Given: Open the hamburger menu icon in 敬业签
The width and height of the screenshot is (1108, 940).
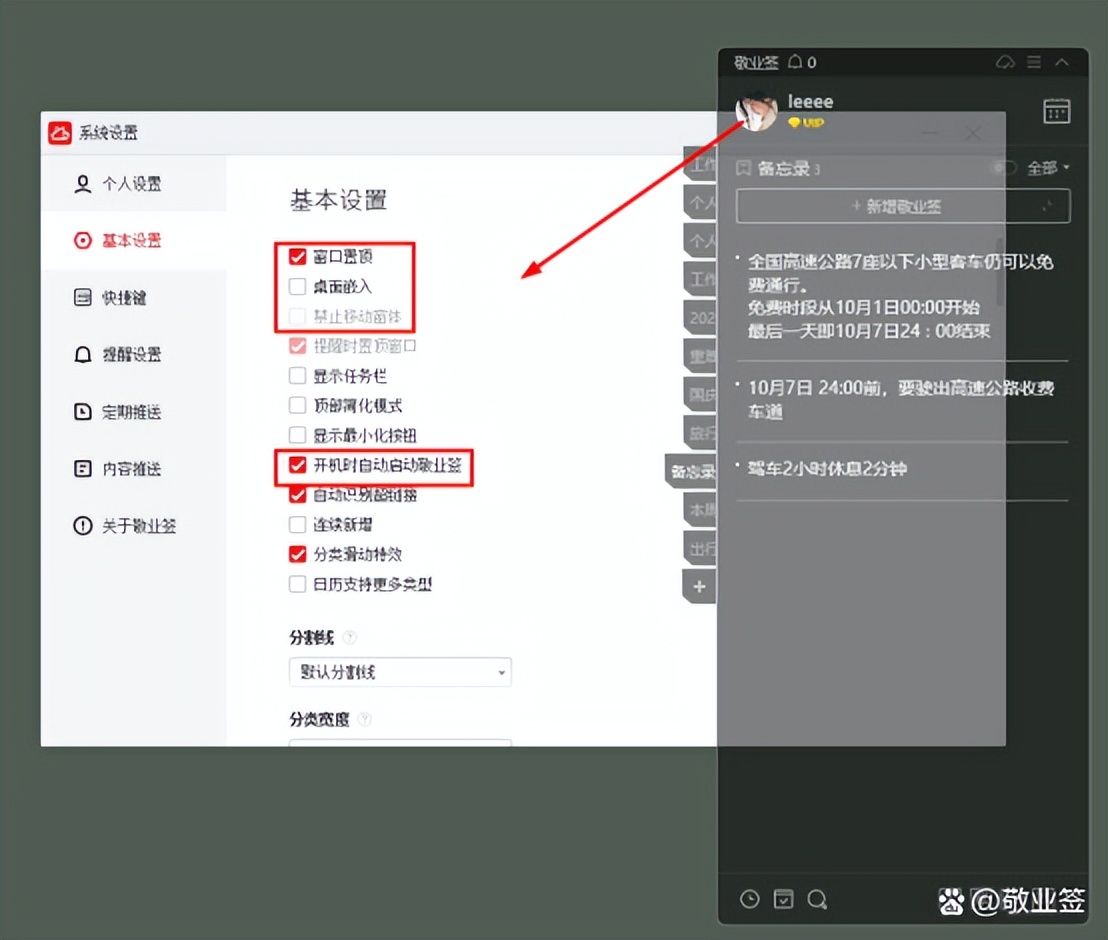Looking at the screenshot, I should point(1033,62).
